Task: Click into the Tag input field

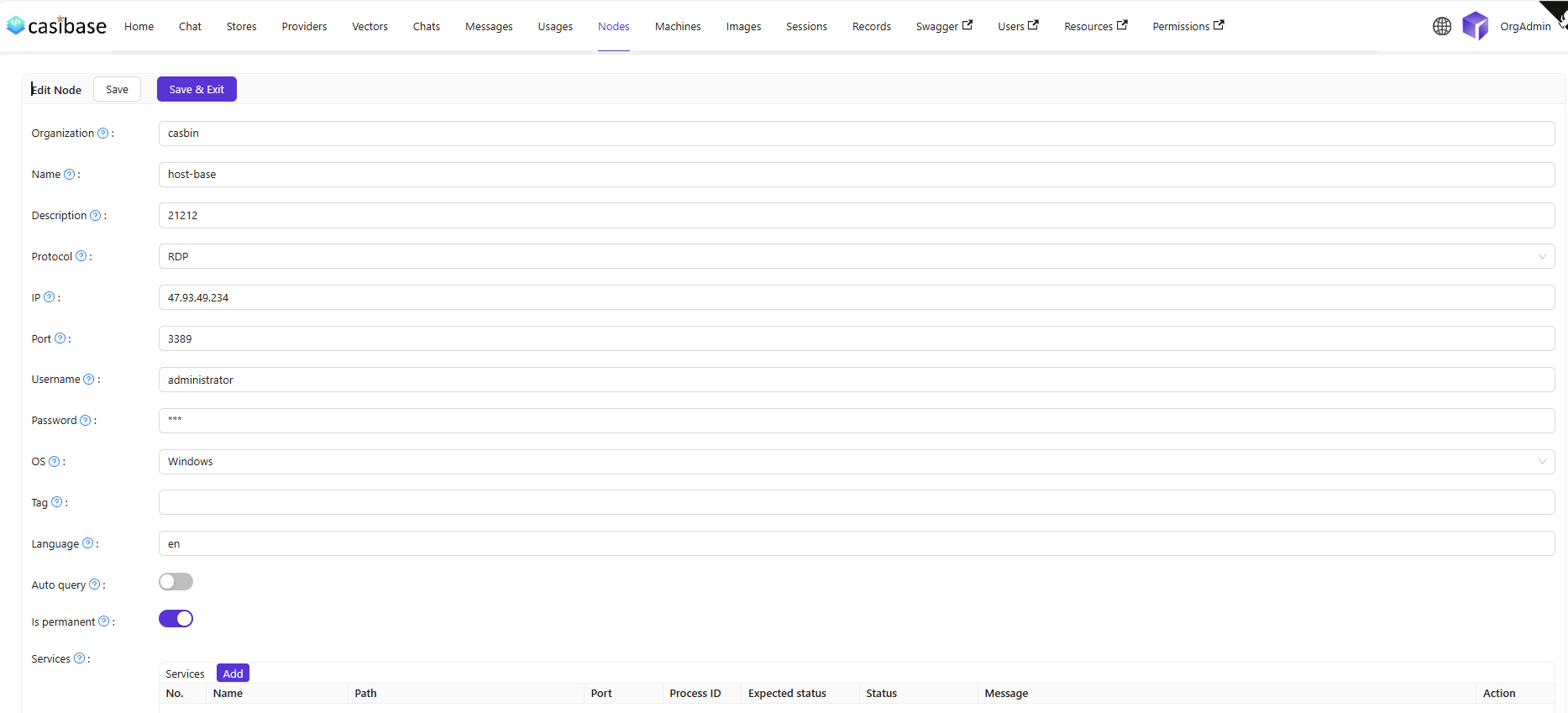Action: click(x=856, y=502)
